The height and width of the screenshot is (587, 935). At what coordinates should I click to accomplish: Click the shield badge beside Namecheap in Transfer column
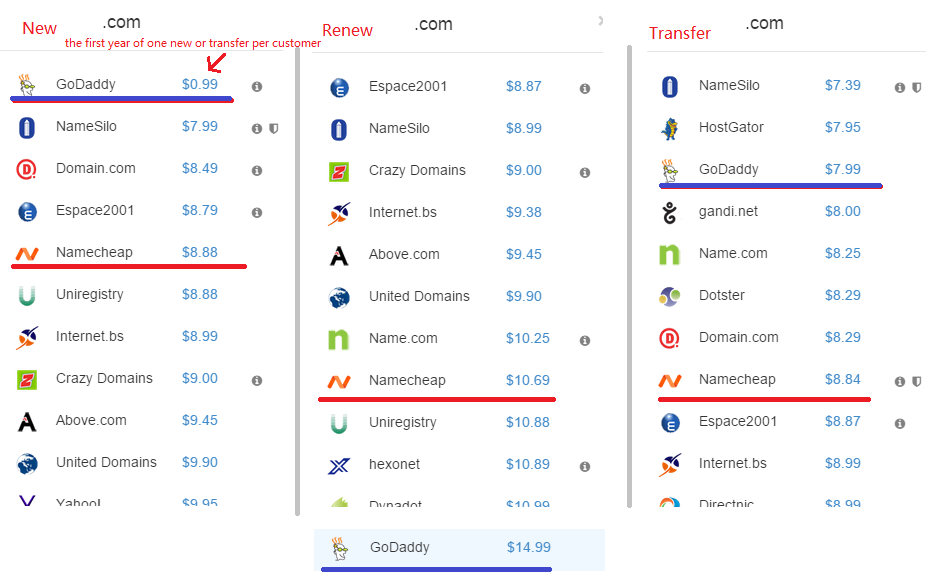(916, 381)
